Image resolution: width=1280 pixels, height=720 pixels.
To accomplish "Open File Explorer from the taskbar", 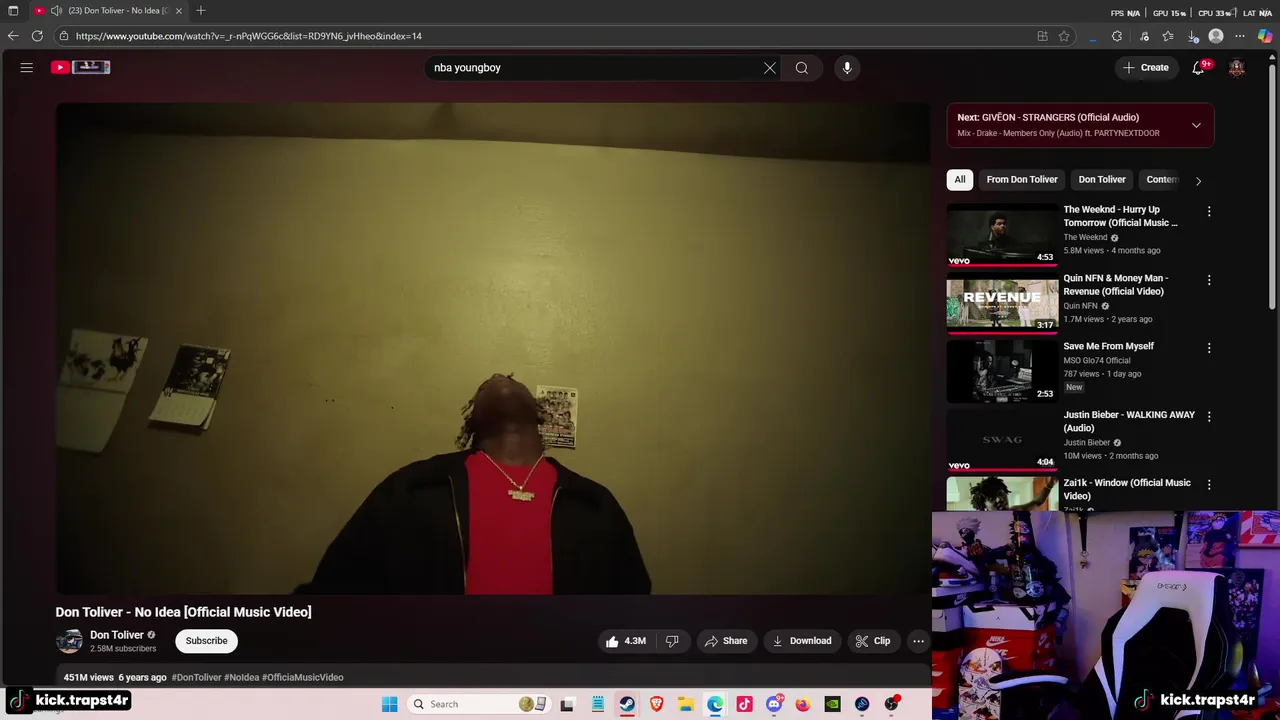I will pos(686,704).
